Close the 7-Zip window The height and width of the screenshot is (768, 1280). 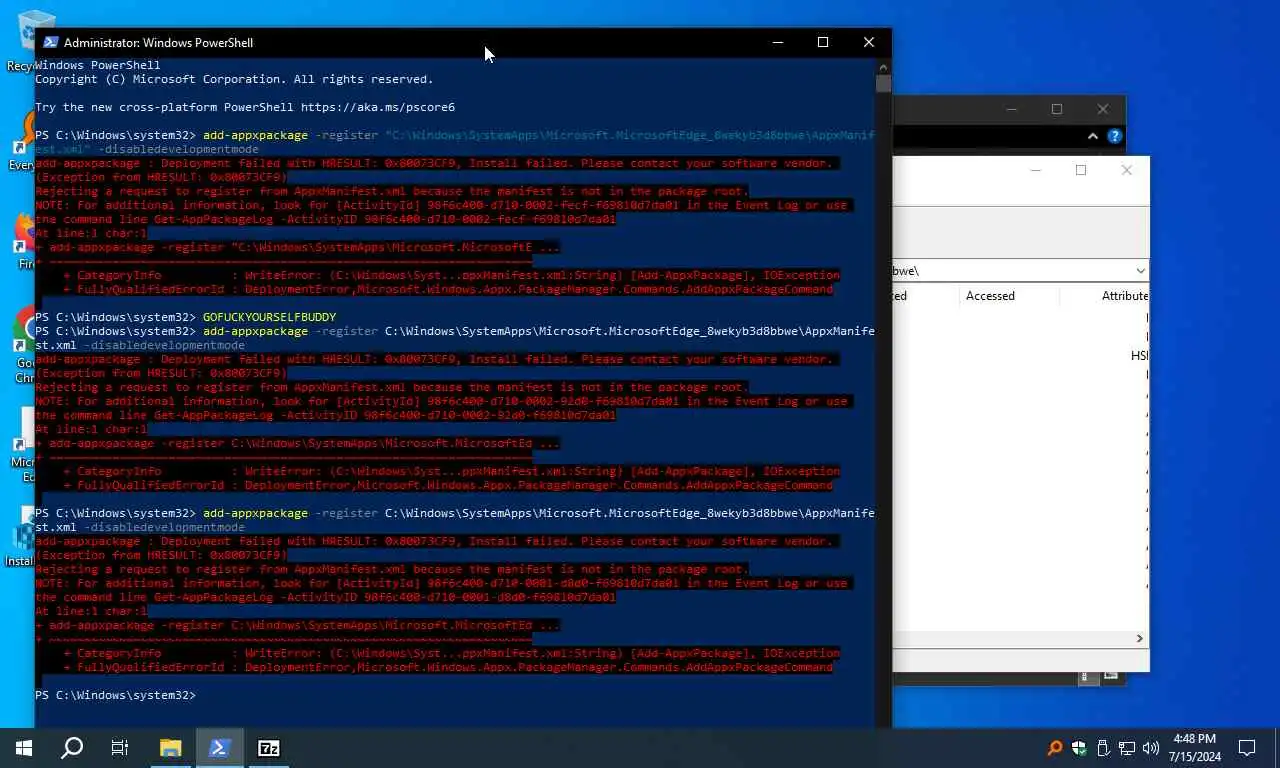click(1127, 170)
